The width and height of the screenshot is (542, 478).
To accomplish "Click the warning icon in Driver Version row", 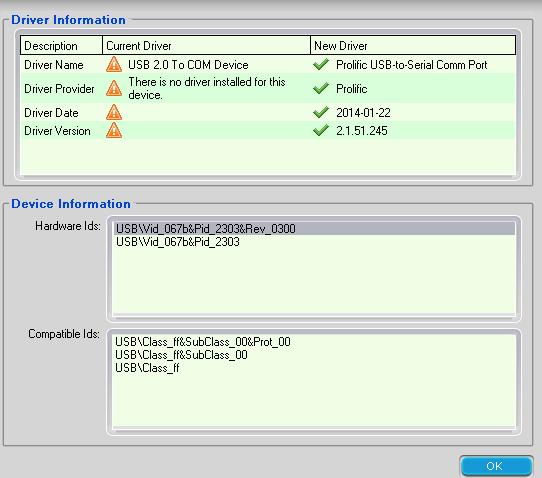I will pyautogui.click(x=114, y=131).
